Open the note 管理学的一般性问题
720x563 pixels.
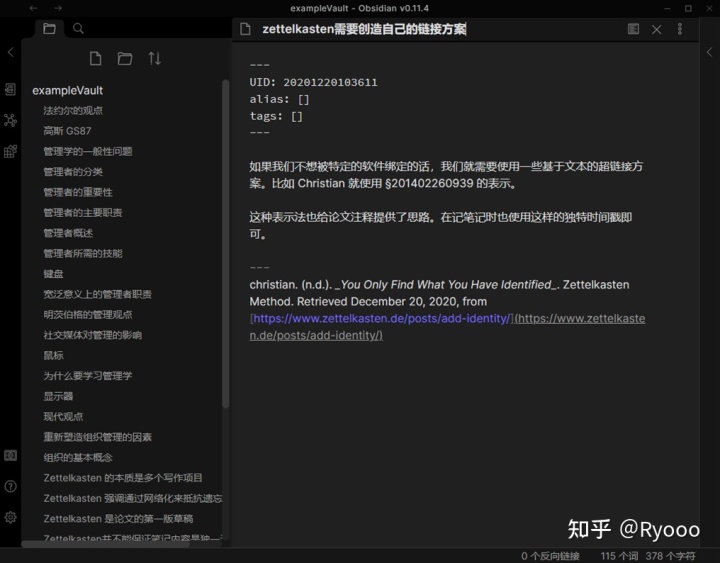pos(88,152)
